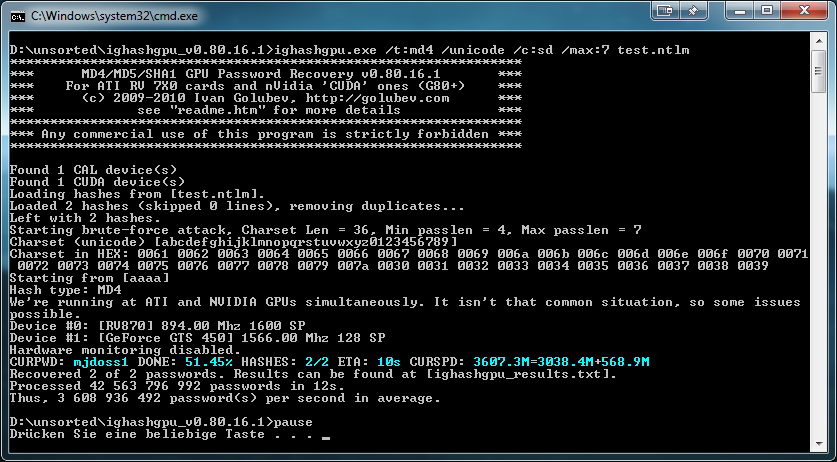Click the vertical scrollbar thumb
The image size is (837, 462).
click(818, 72)
